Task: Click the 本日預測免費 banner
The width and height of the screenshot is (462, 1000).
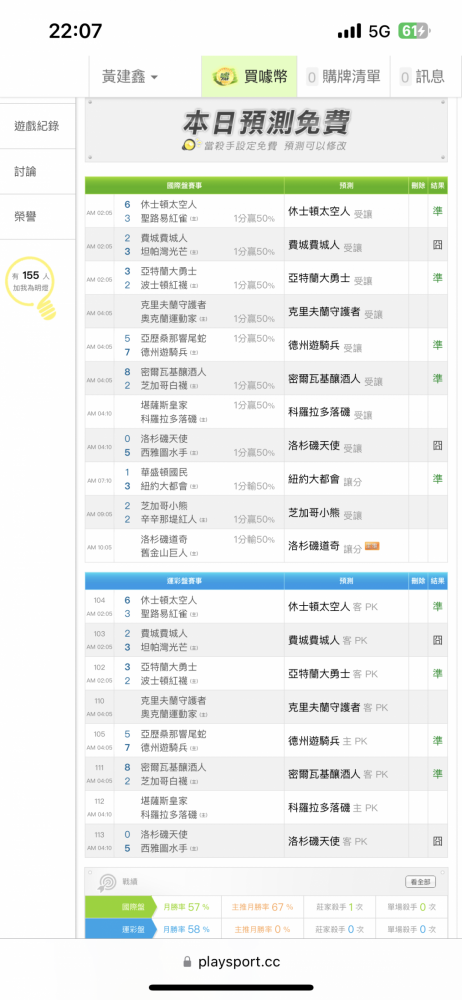Action: pyautogui.click(x=266, y=129)
